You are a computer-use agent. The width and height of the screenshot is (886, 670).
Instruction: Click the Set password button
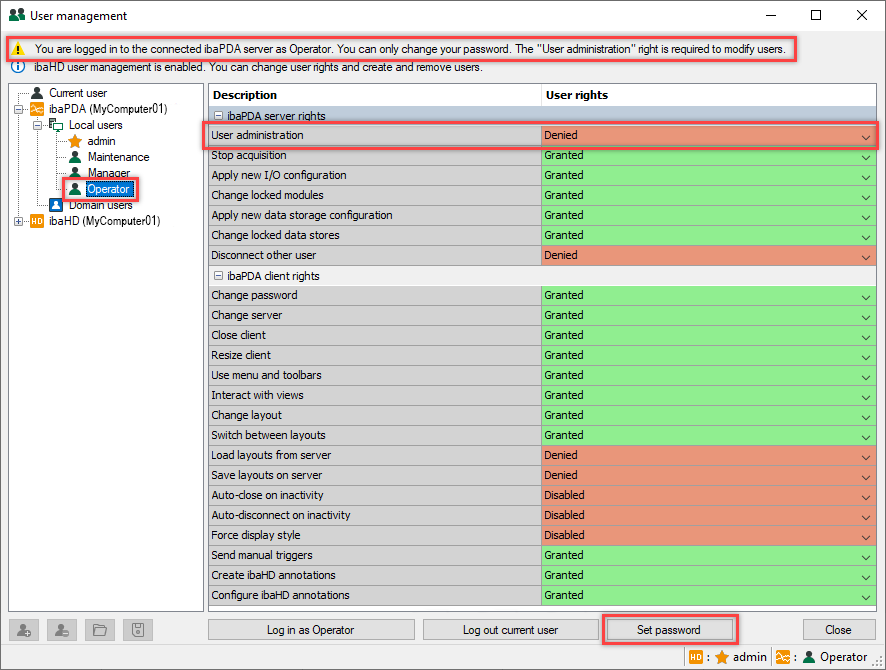coord(669,630)
